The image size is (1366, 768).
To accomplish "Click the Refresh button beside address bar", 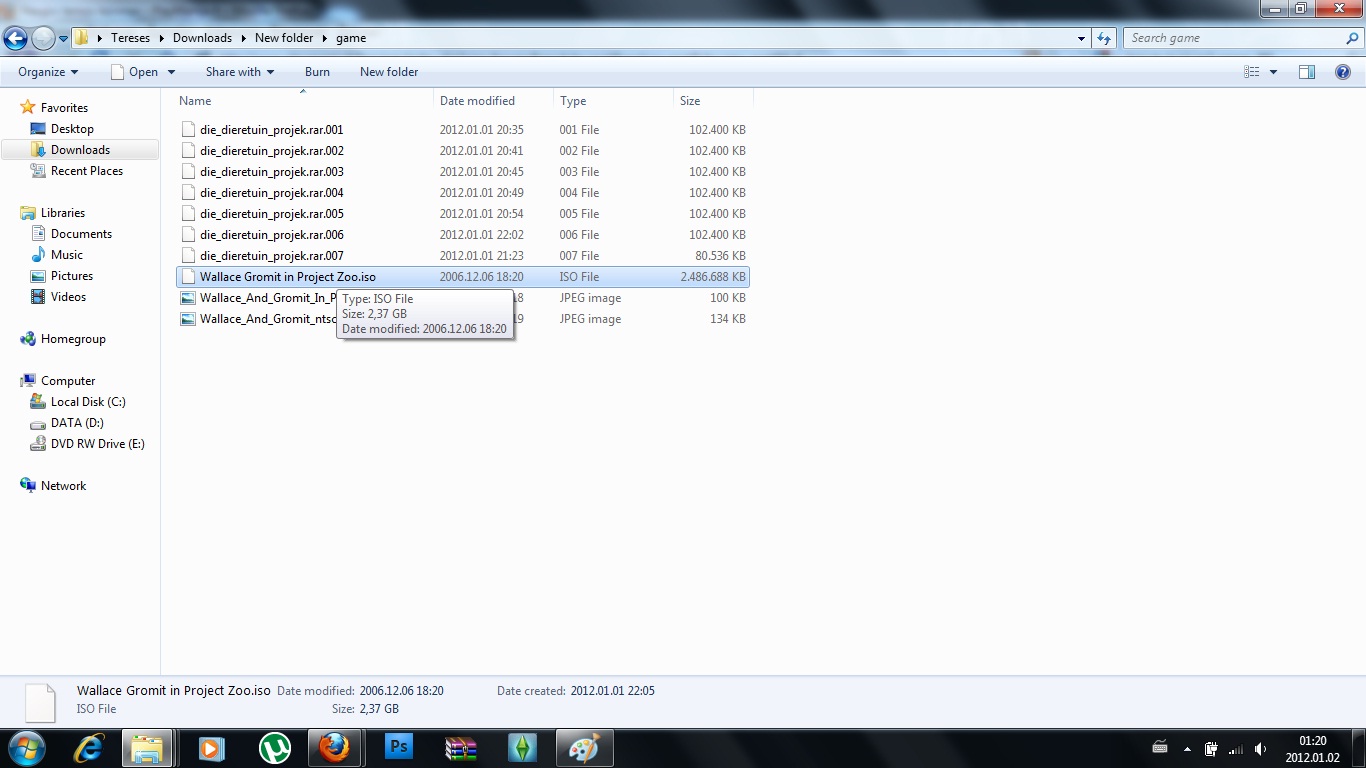I will 1104,38.
